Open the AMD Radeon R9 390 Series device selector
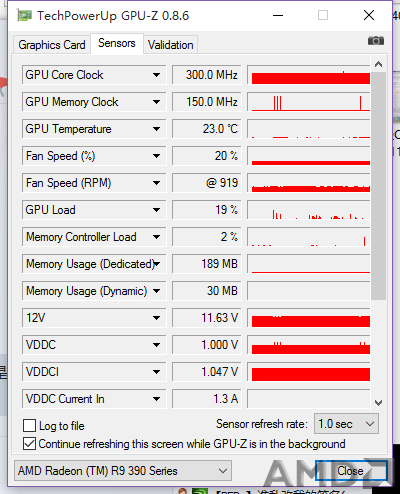400x494 pixels. [x=123, y=471]
